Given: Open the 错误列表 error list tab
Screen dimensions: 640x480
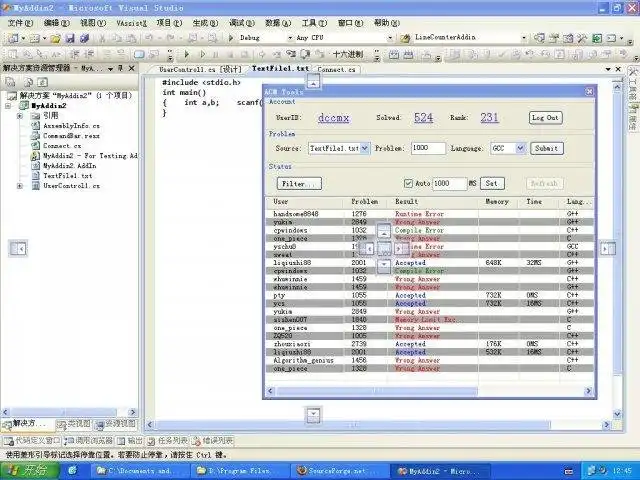Looking at the screenshot, I should (213, 441).
